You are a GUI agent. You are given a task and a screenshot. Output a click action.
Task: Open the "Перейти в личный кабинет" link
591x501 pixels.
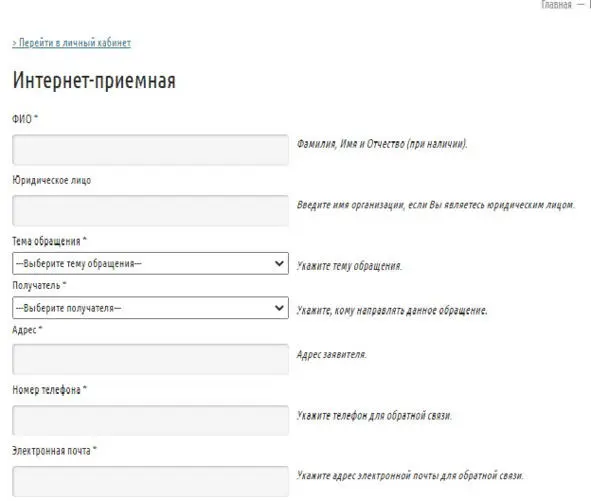point(72,43)
